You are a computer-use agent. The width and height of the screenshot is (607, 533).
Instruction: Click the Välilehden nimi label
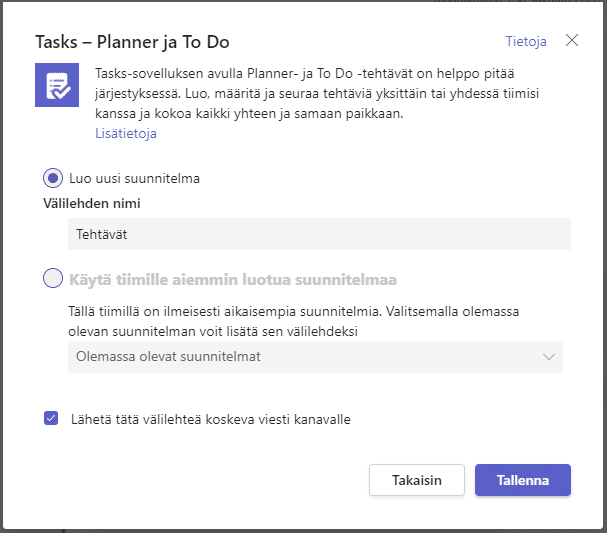[92, 203]
